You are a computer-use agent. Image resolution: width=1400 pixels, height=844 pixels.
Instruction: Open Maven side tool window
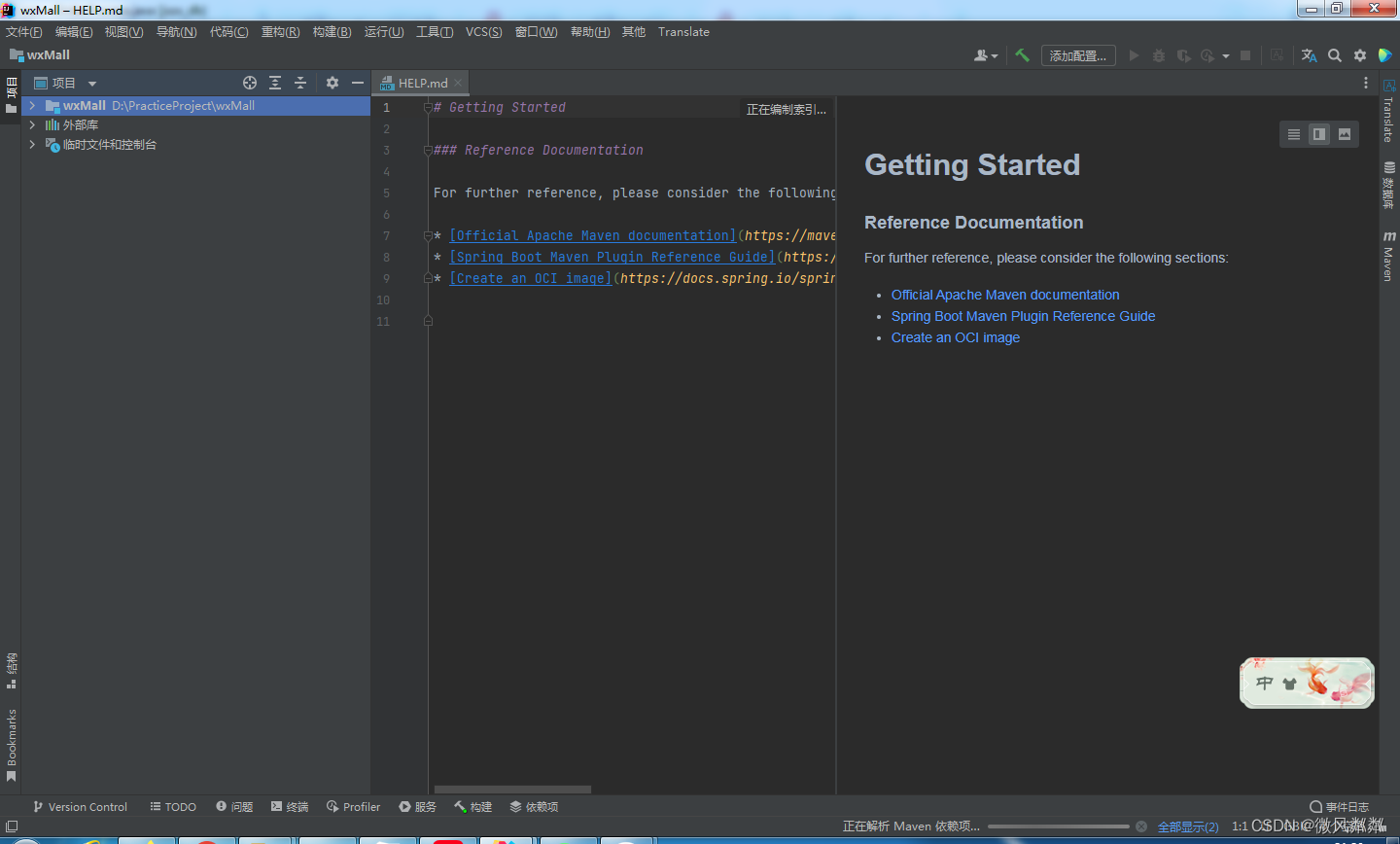(x=1389, y=257)
